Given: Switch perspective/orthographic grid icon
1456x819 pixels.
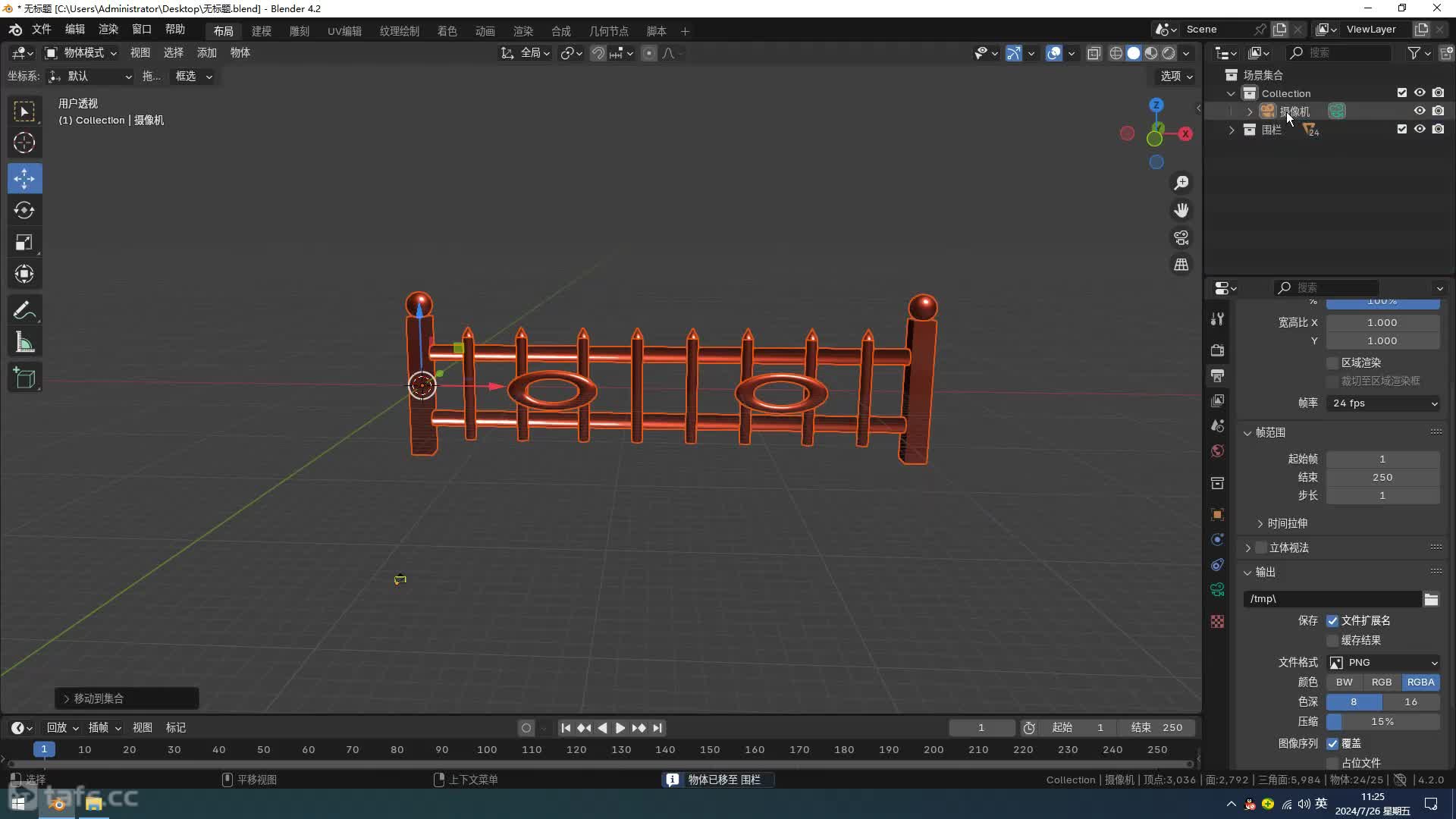Looking at the screenshot, I should pyautogui.click(x=1181, y=265).
